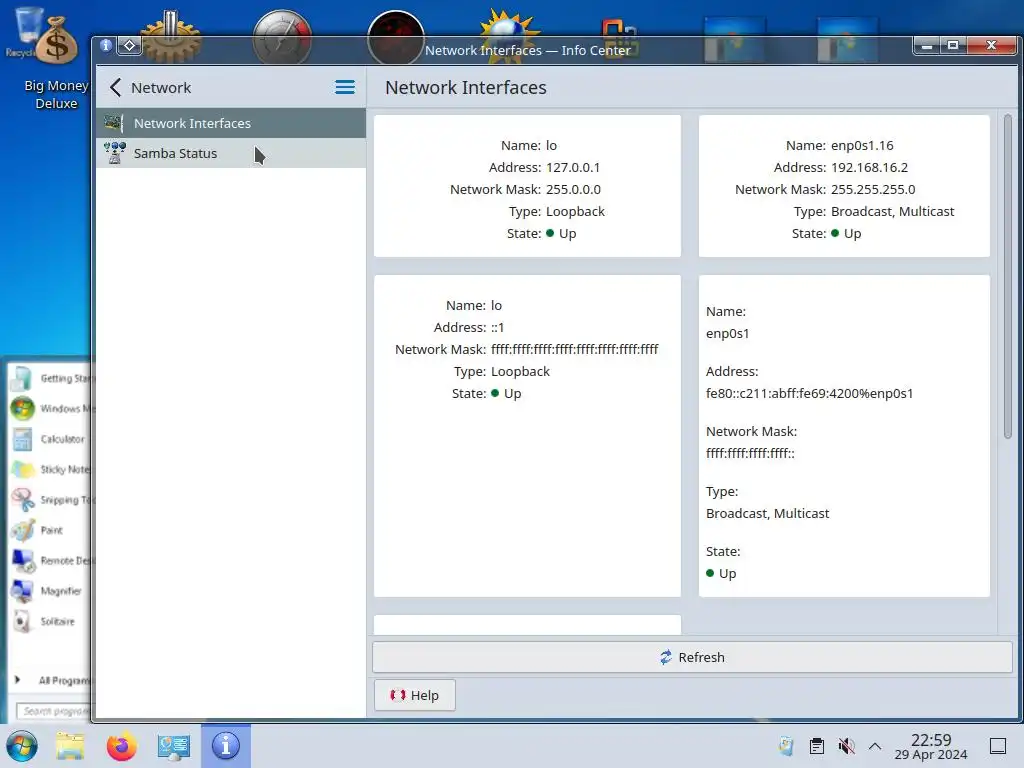The image size is (1024, 768).
Task: Click network mask 255.255.255.0
Action: (x=873, y=189)
